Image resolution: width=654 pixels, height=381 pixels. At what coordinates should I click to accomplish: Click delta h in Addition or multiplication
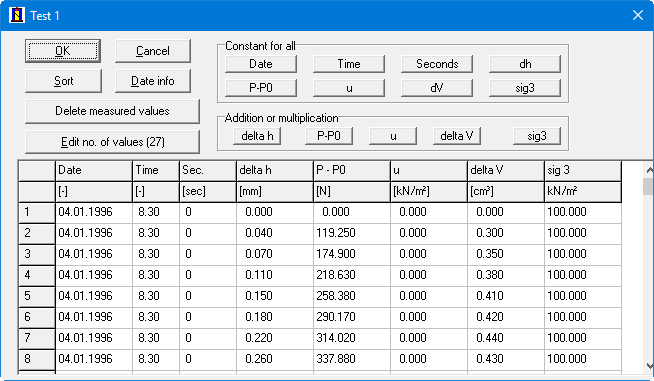click(257, 136)
